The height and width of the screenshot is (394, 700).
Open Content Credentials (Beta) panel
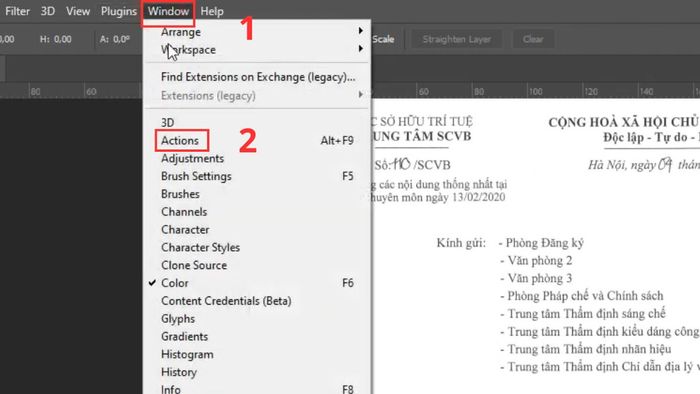click(257, 301)
